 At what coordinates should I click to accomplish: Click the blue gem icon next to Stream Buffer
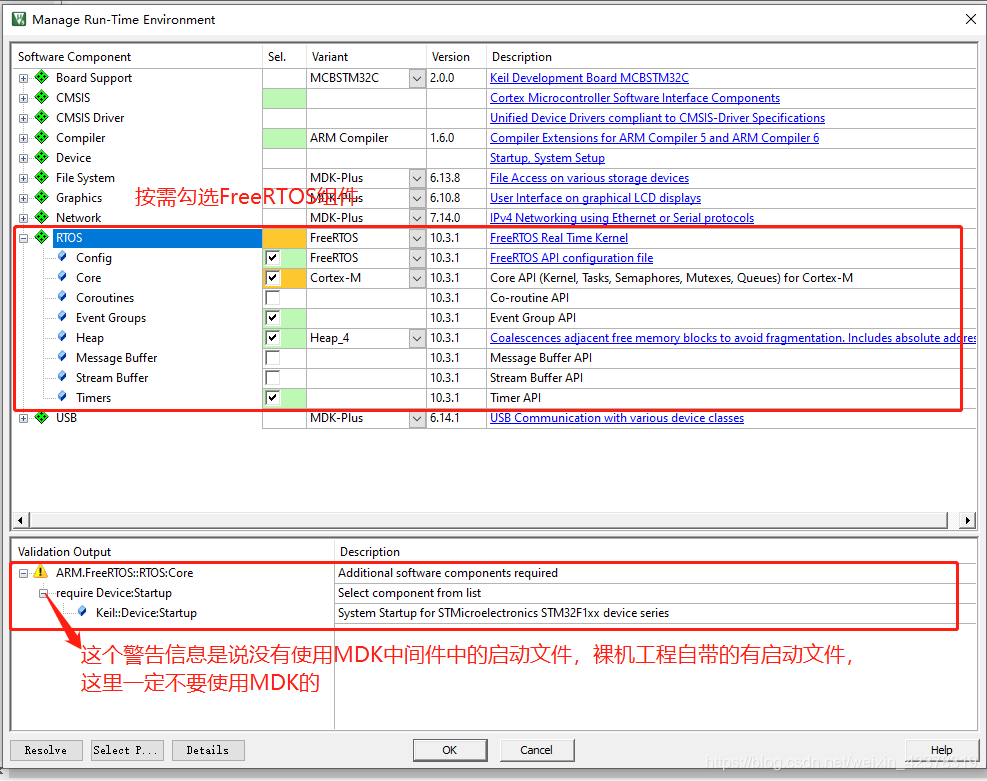click(62, 377)
